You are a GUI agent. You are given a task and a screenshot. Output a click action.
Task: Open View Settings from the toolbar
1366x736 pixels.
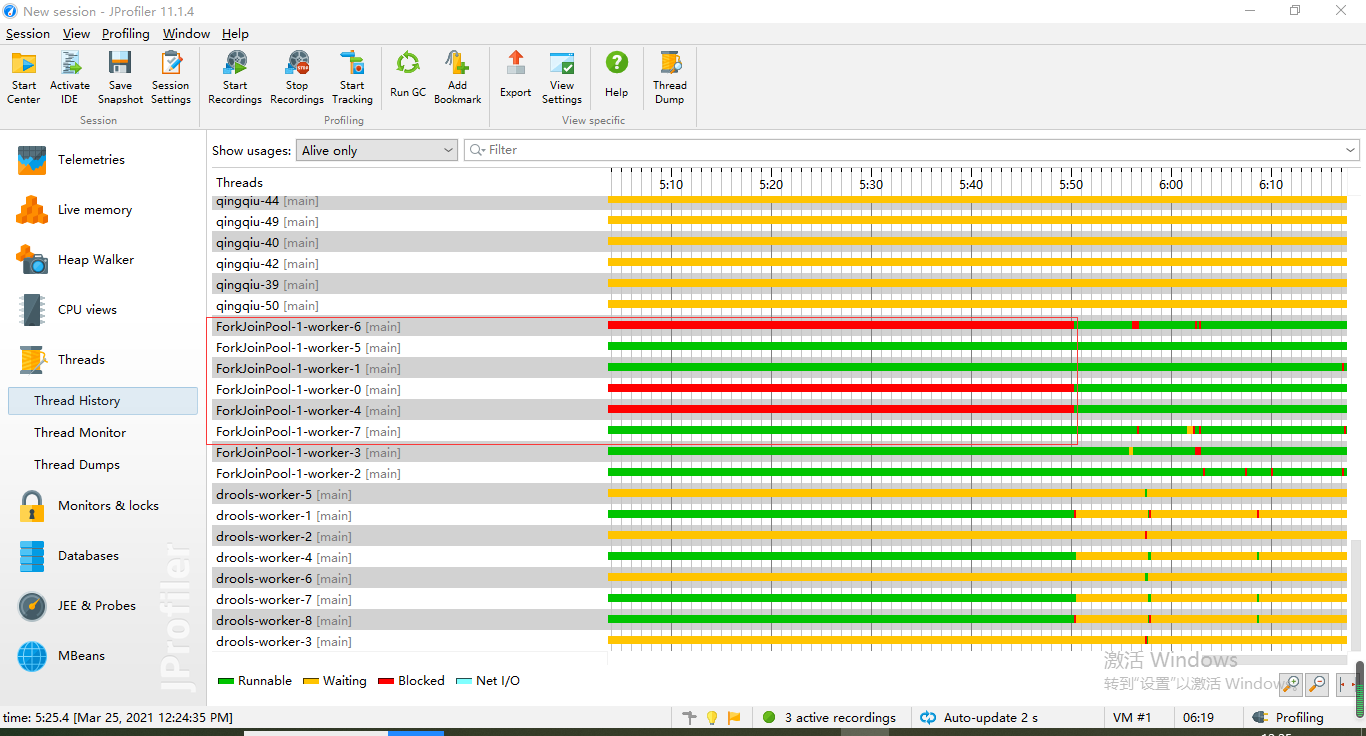(562, 78)
